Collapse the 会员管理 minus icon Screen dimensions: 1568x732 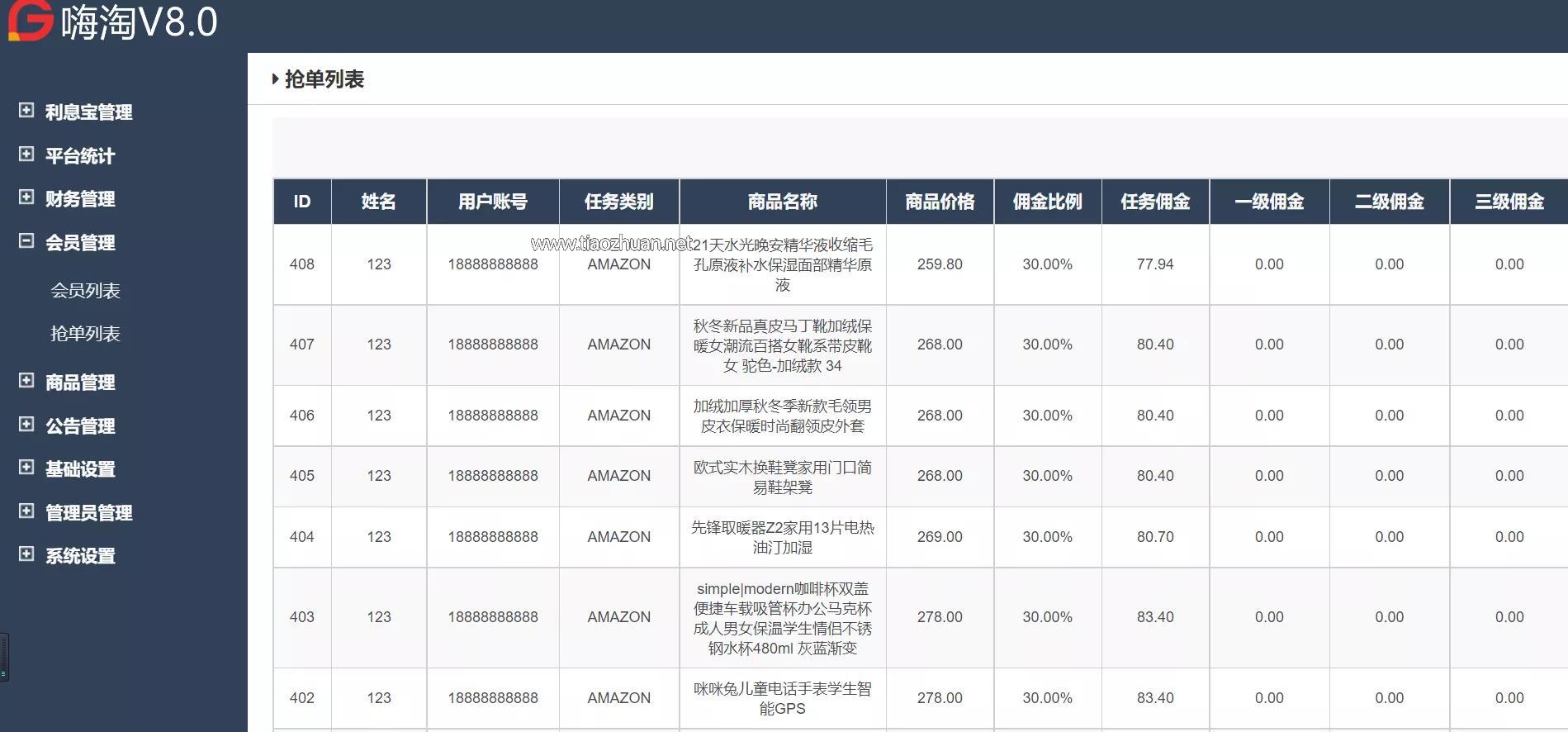pos(26,240)
